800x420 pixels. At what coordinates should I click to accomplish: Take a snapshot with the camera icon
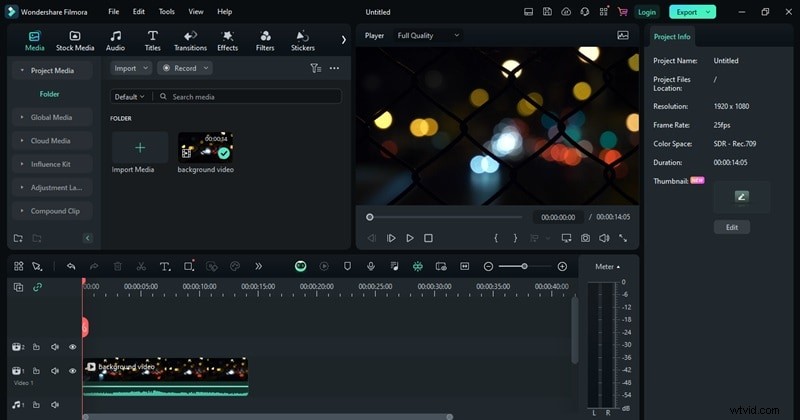pos(585,238)
